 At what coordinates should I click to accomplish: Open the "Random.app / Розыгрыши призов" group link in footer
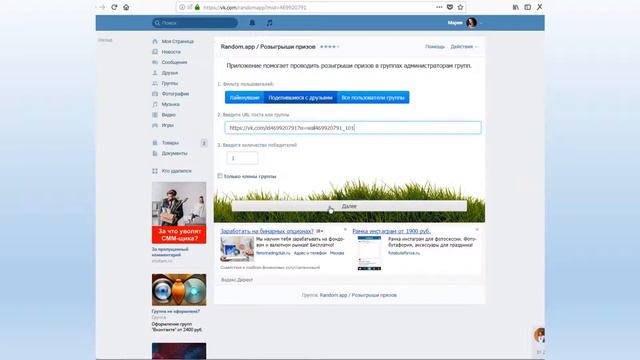(x=358, y=295)
